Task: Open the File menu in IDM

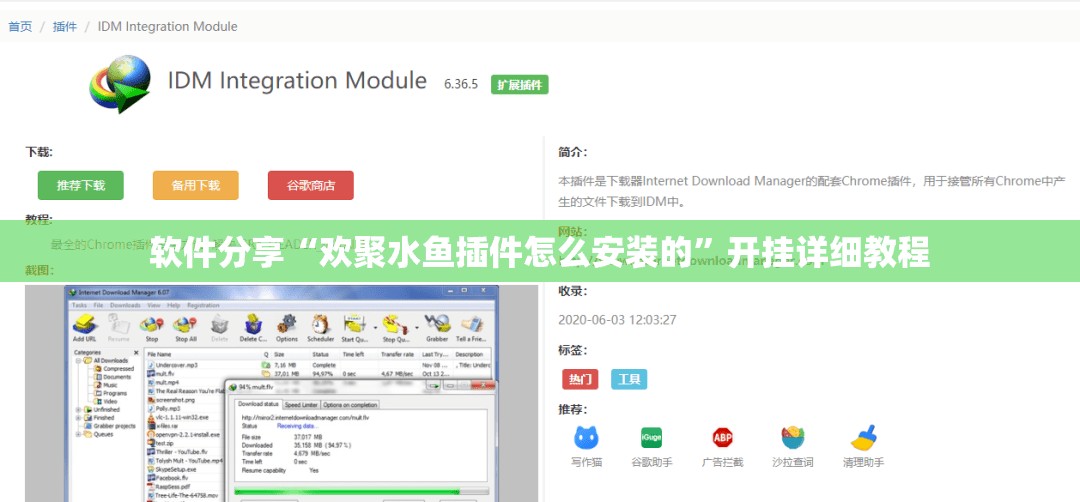Action: click(x=98, y=304)
